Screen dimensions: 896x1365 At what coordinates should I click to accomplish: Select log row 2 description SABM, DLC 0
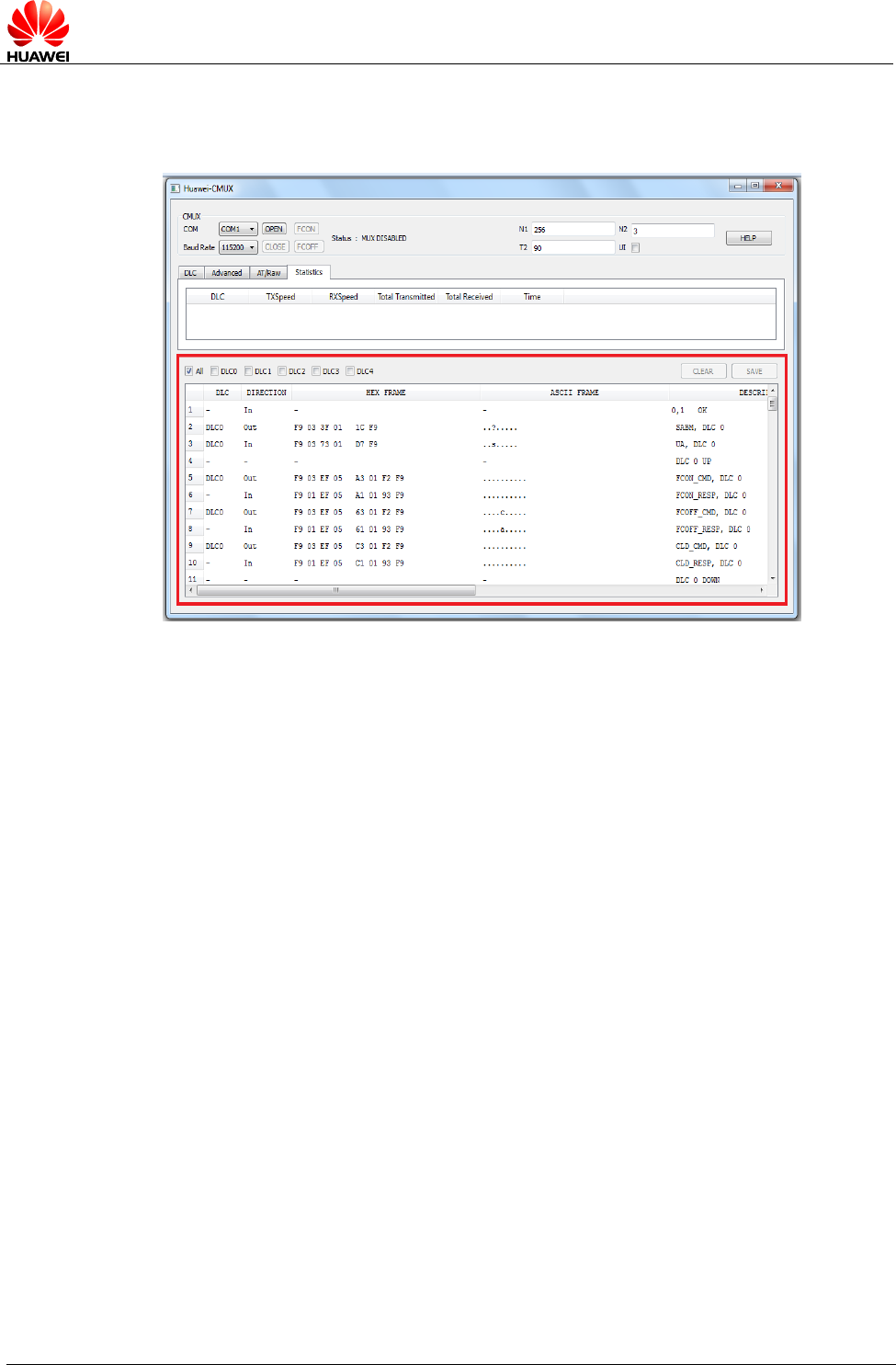(700, 427)
